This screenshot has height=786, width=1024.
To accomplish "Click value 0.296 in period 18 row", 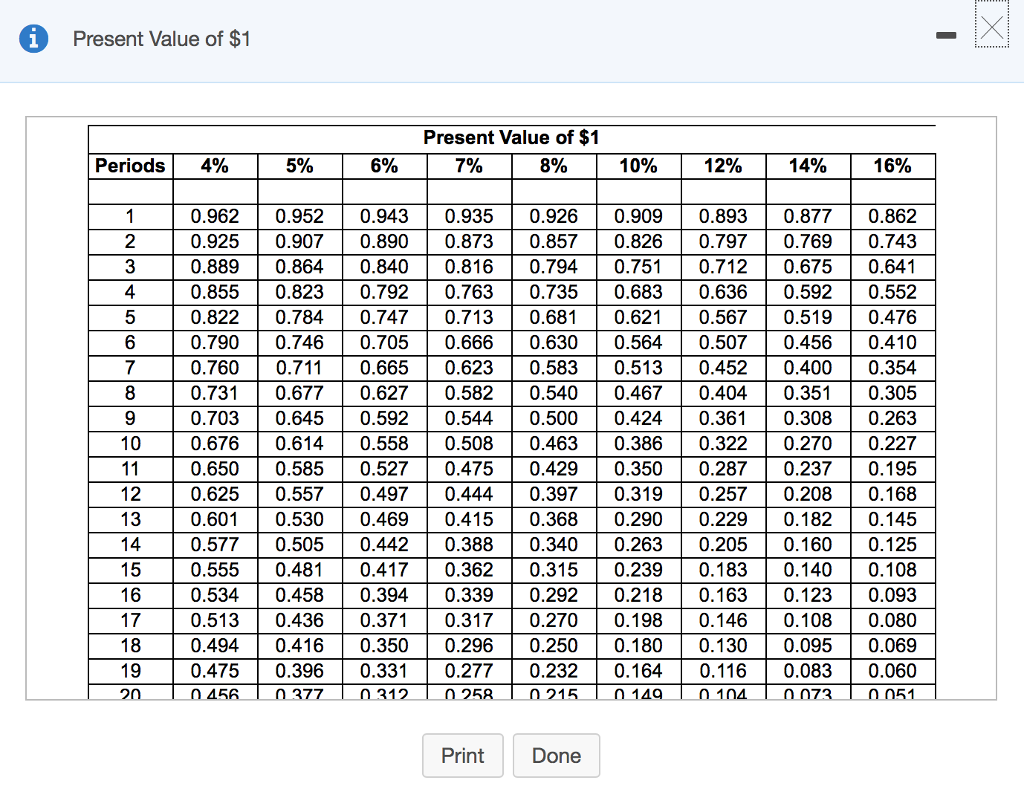I will [x=469, y=646].
